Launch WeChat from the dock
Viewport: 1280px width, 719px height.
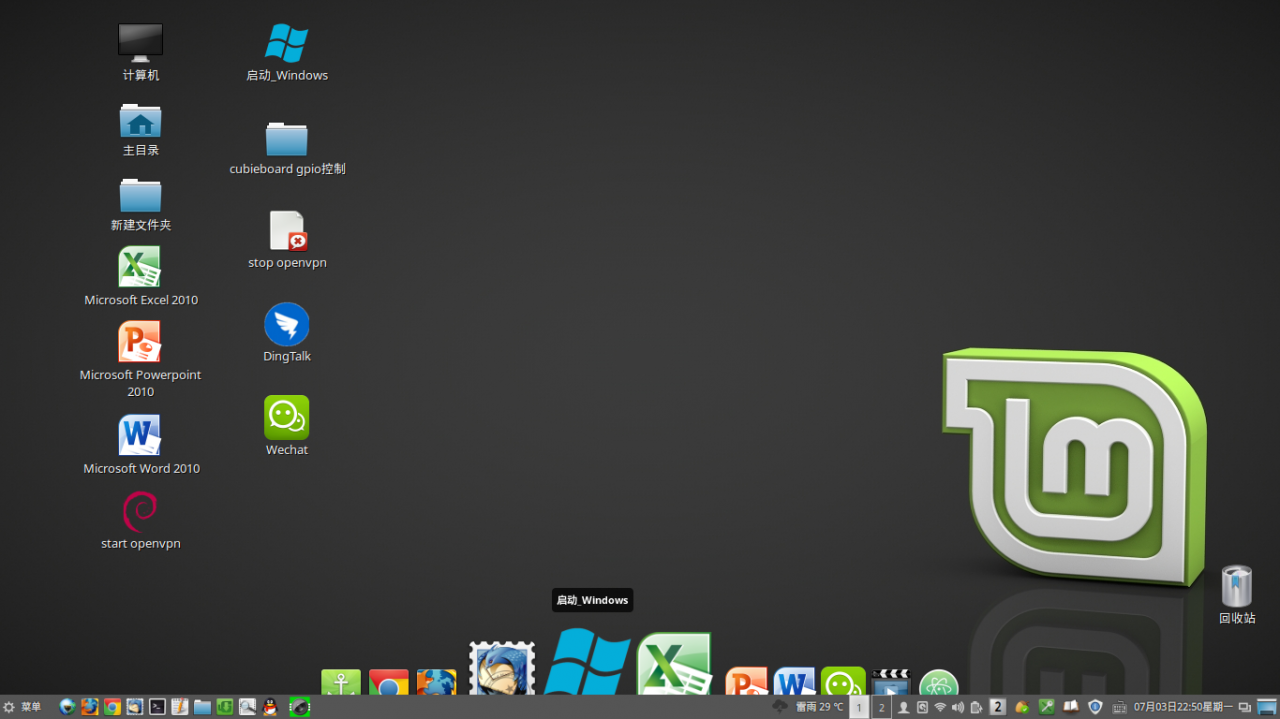pyautogui.click(x=843, y=681)
